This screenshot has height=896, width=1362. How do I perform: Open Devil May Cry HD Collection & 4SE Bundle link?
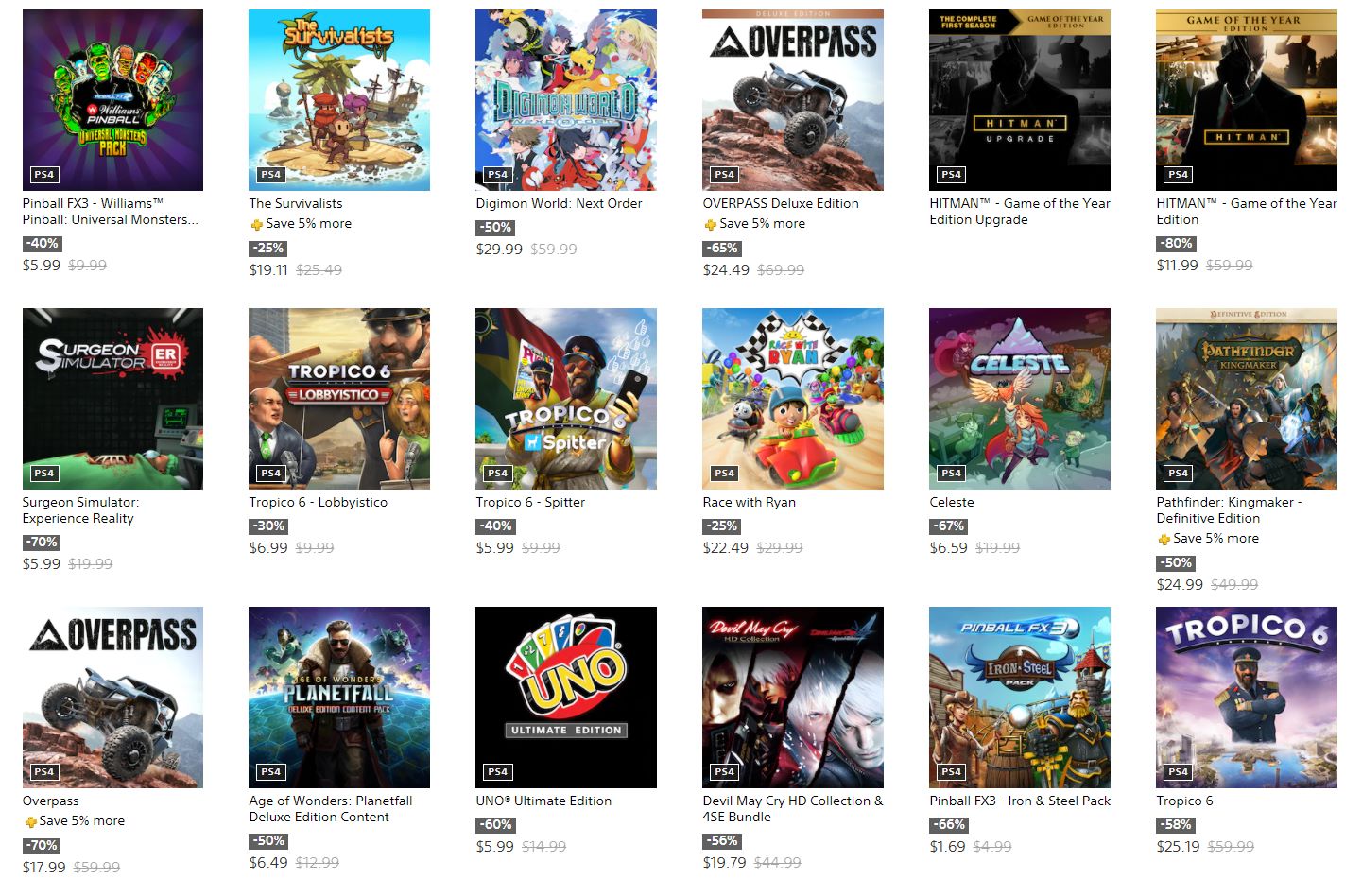(x=793, y=809)
